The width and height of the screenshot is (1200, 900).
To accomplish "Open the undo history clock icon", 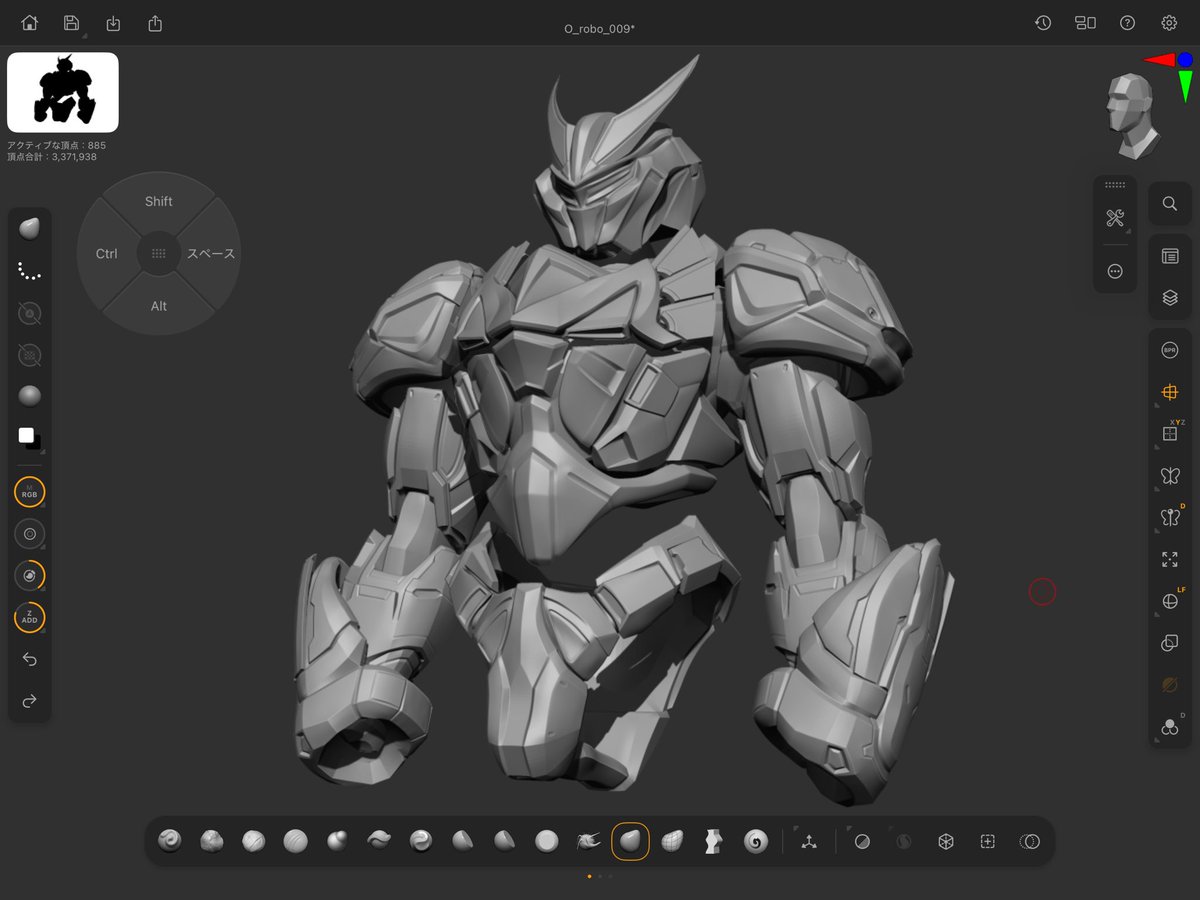I will coord(1043,23).
